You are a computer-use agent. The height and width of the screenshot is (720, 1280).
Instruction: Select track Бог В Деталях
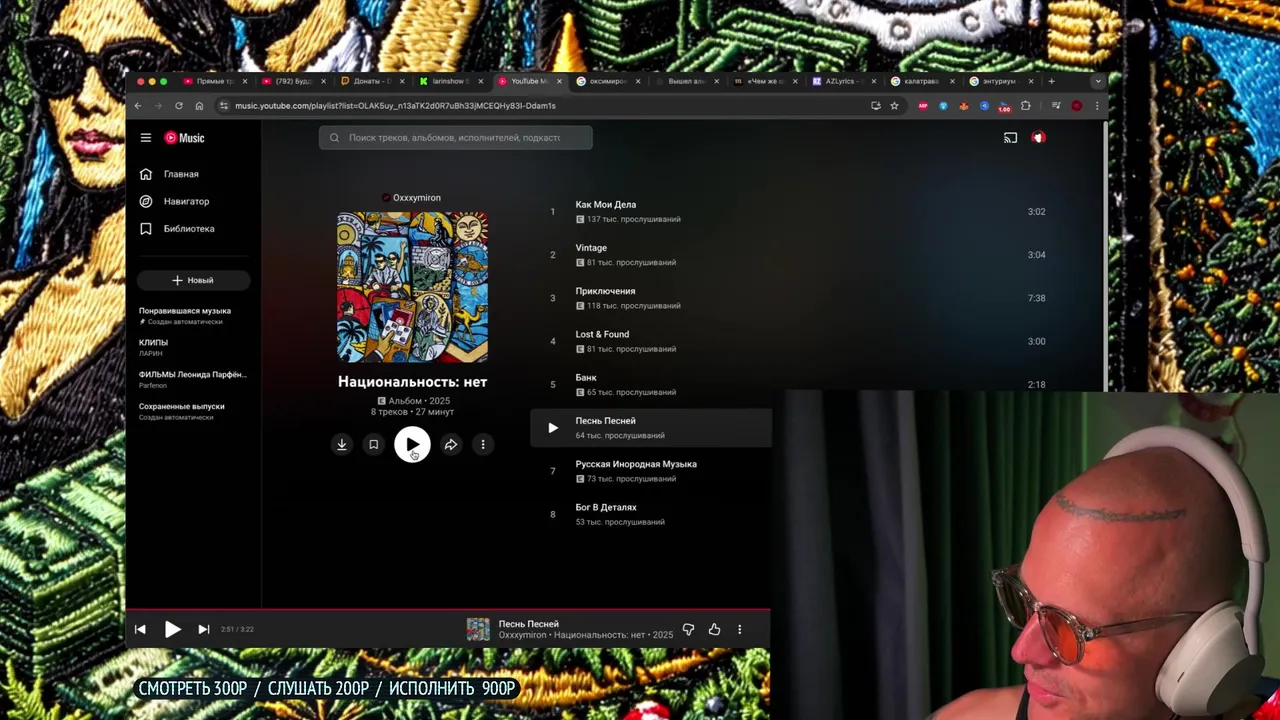pos(606,507)
